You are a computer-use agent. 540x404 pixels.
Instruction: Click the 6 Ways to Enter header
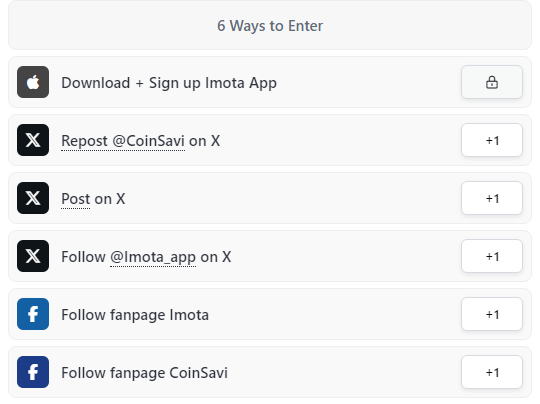pos(270,25)
